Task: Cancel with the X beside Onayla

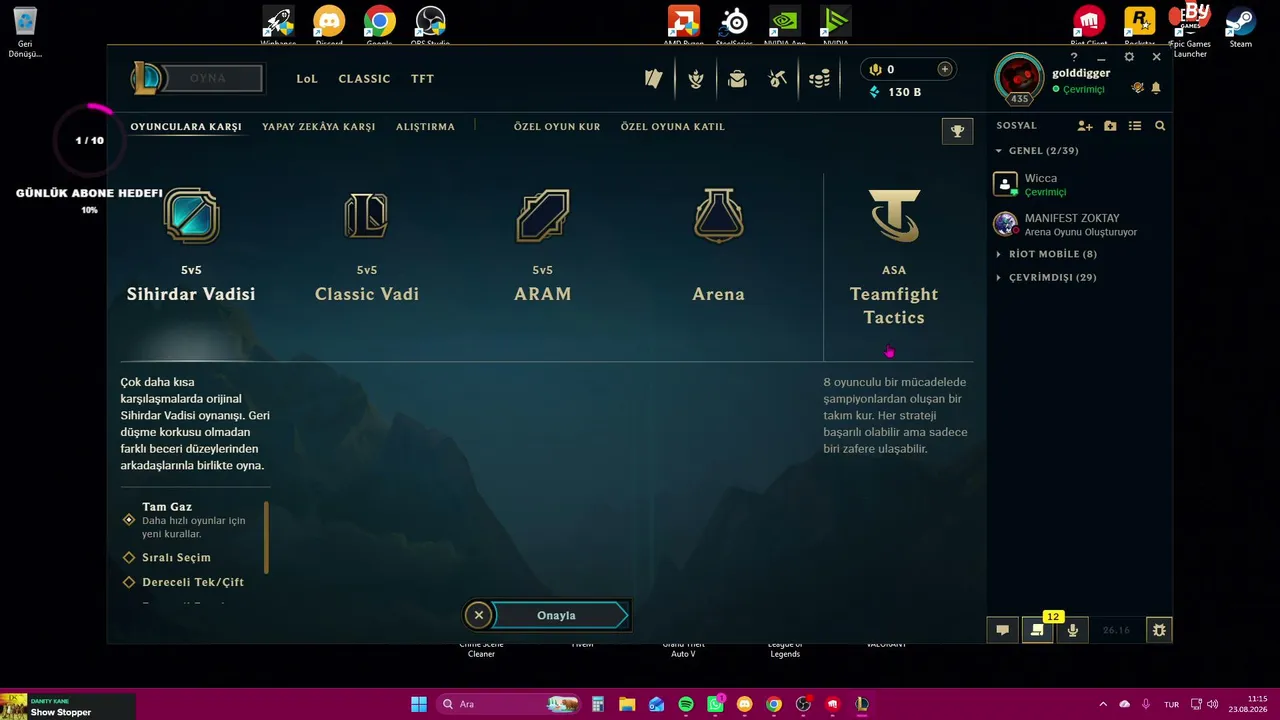Action: (x=479, y=615)
